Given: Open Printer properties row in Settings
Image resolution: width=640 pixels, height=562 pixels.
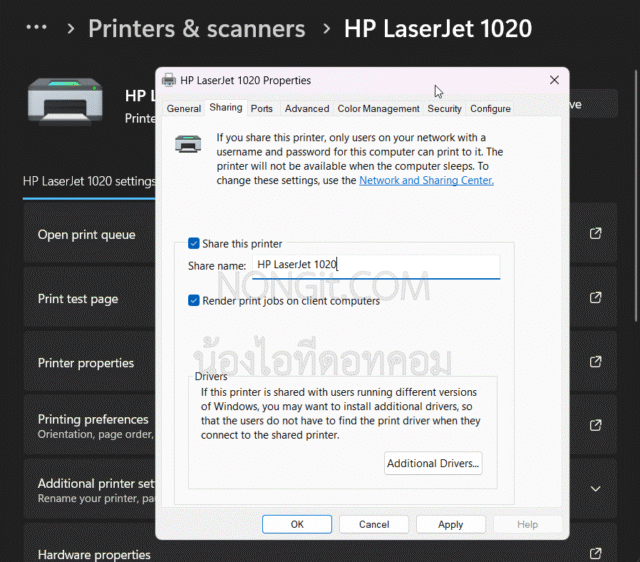Looking at the screenshot, I should [x=89, y=362].
